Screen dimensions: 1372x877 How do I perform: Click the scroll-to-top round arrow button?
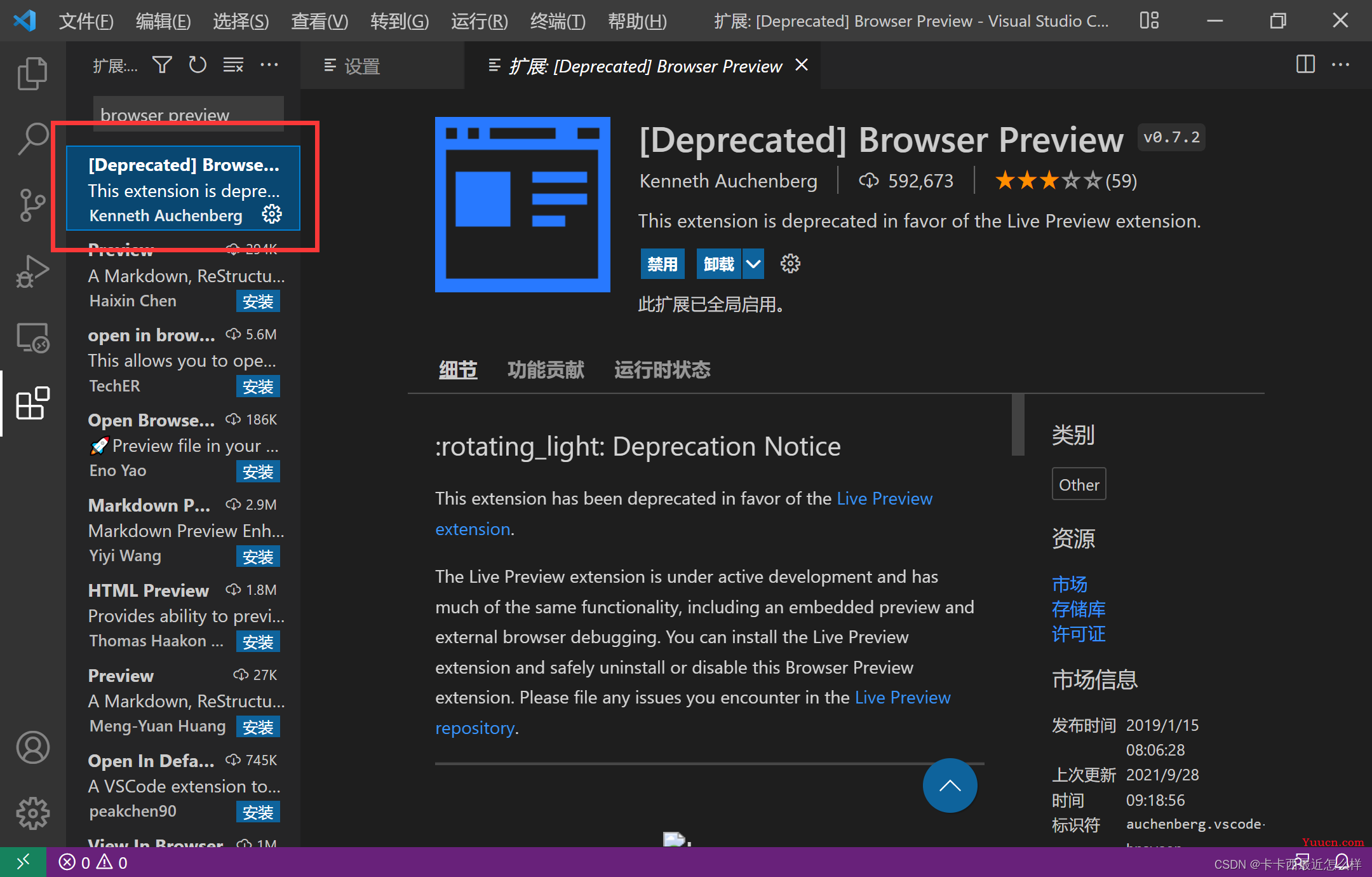click(950, 785)
